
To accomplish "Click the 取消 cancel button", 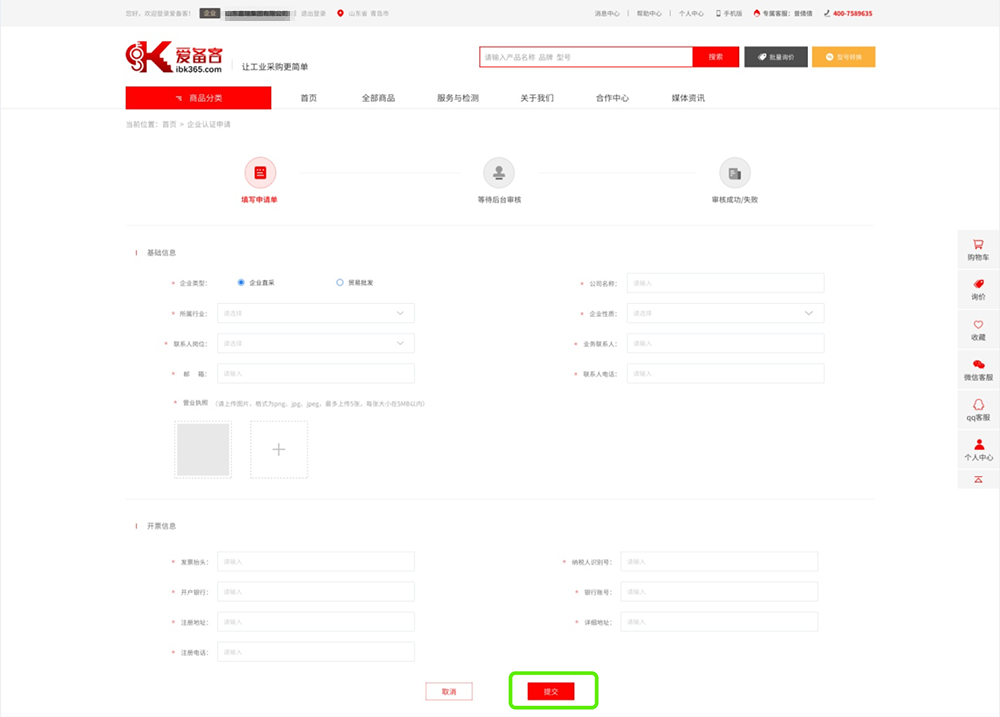I will [x=449, y=691].
